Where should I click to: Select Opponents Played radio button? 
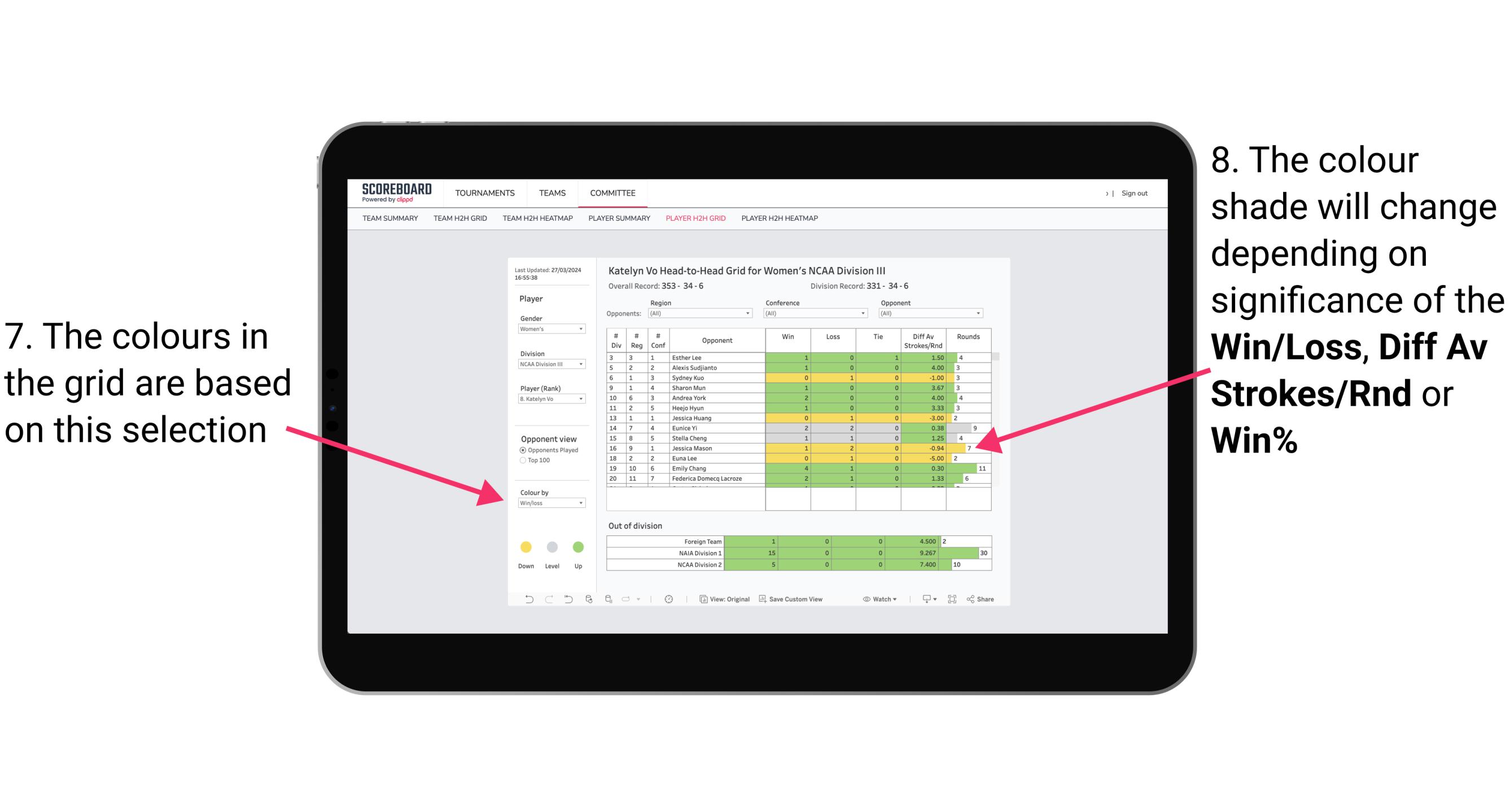click(x=522, y=450)
